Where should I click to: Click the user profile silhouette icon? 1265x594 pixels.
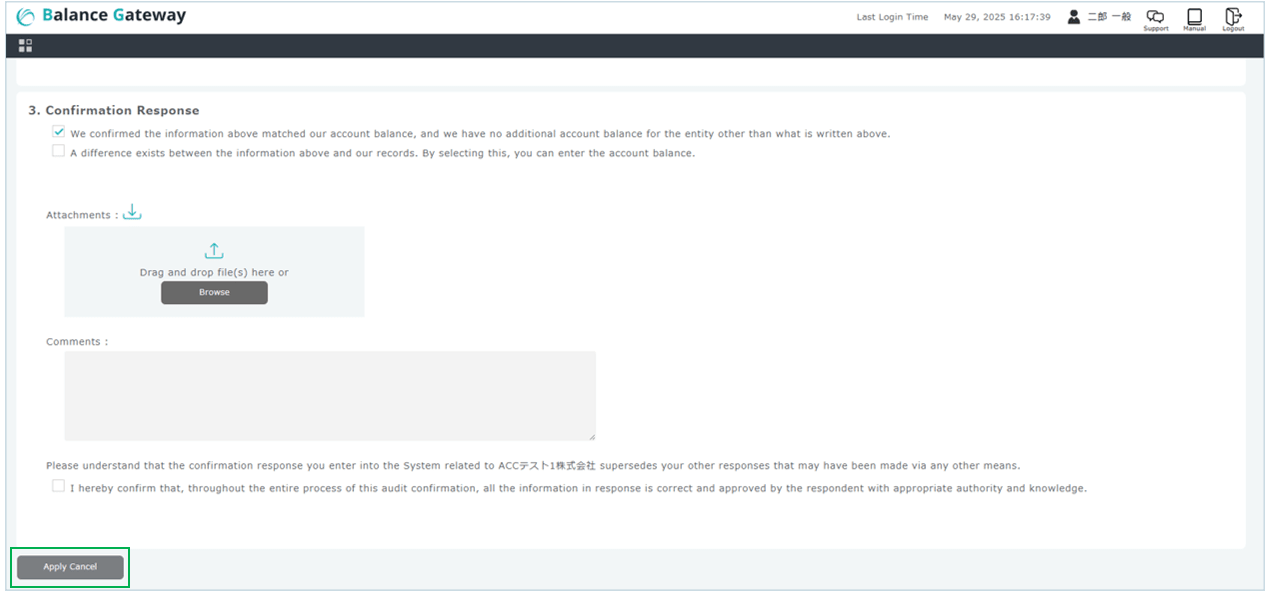1074,17
